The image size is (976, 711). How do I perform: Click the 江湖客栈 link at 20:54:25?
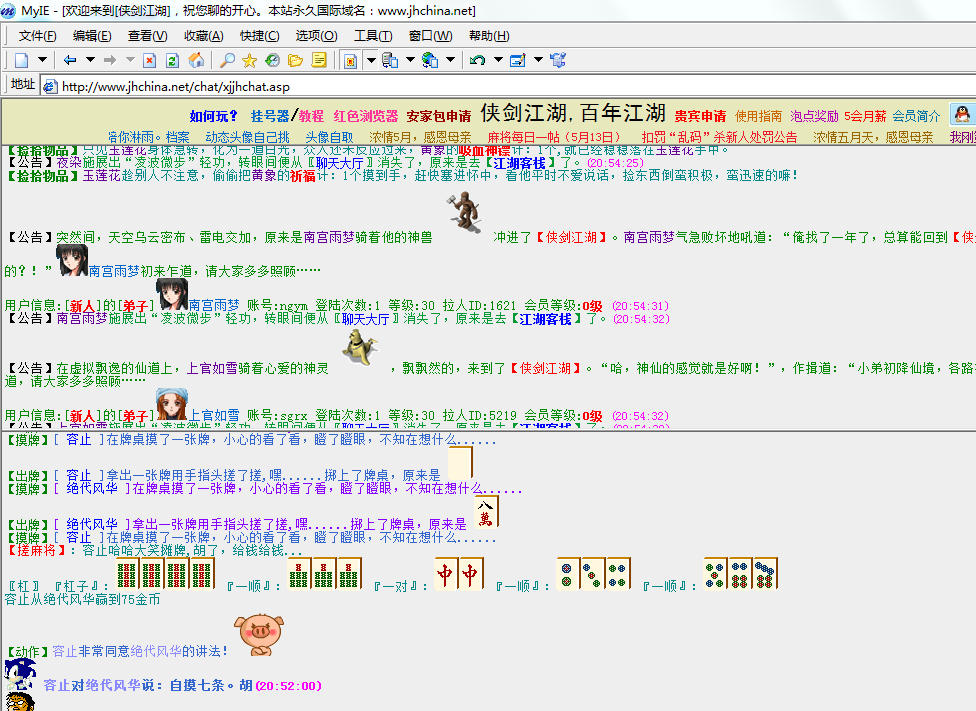tap(519, 163)
